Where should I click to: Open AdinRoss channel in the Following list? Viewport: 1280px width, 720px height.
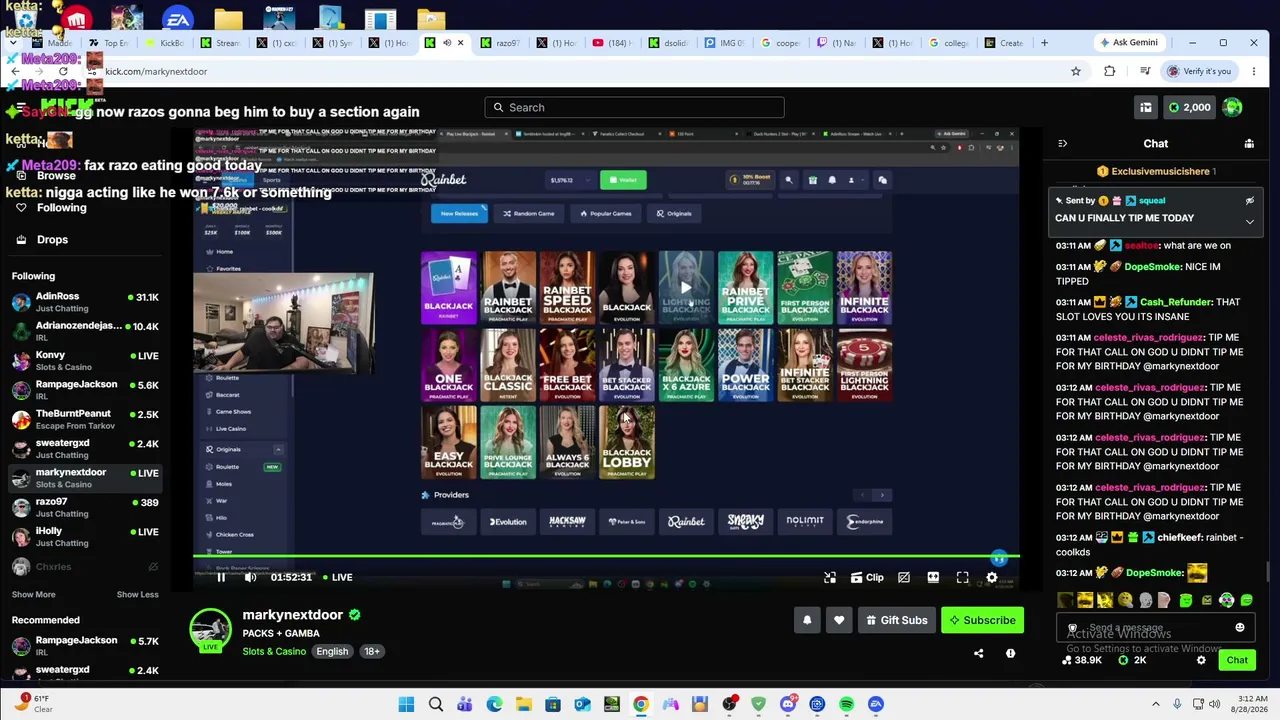click(x=84, y=302)
